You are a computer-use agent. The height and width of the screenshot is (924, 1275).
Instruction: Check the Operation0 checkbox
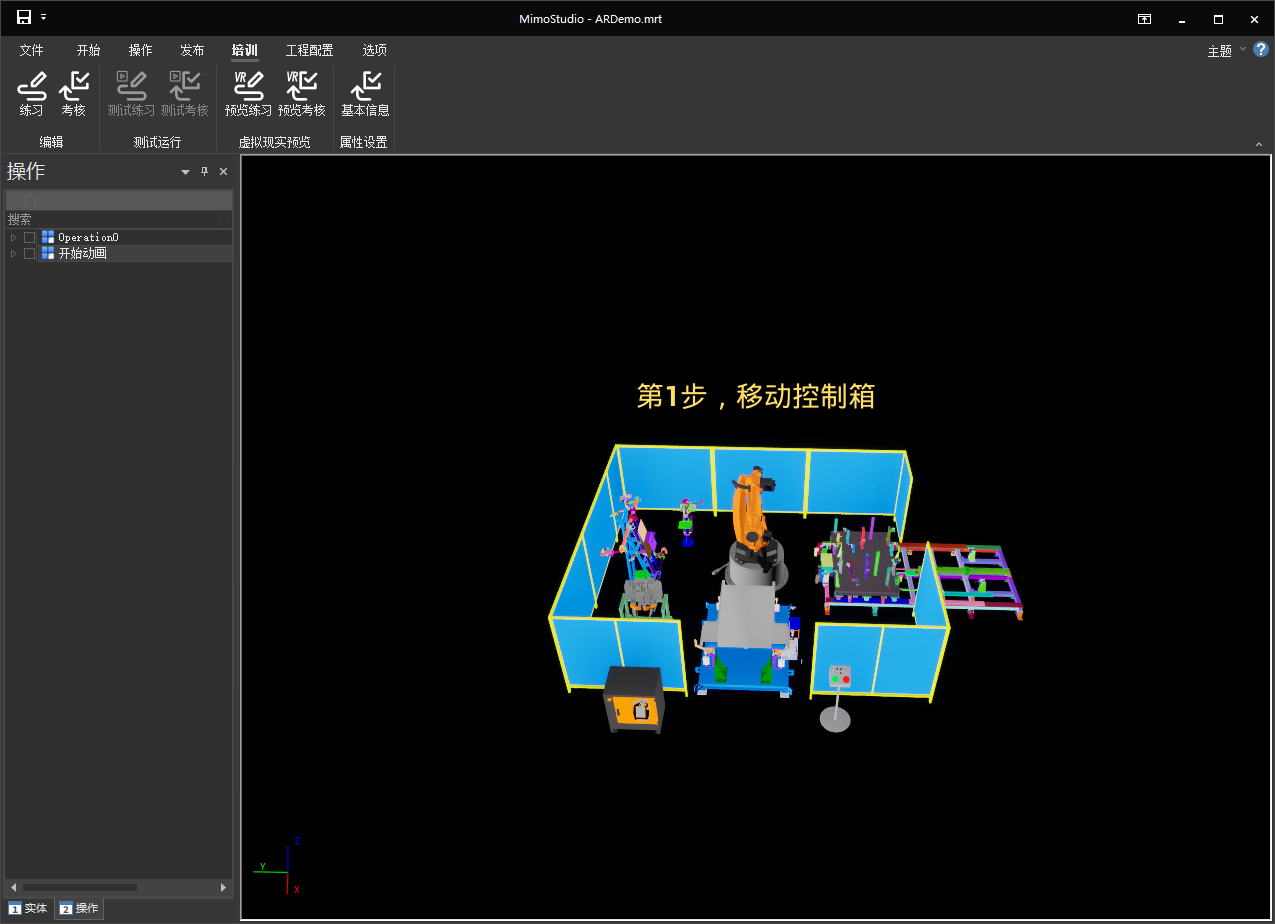[x=30, y=238]
